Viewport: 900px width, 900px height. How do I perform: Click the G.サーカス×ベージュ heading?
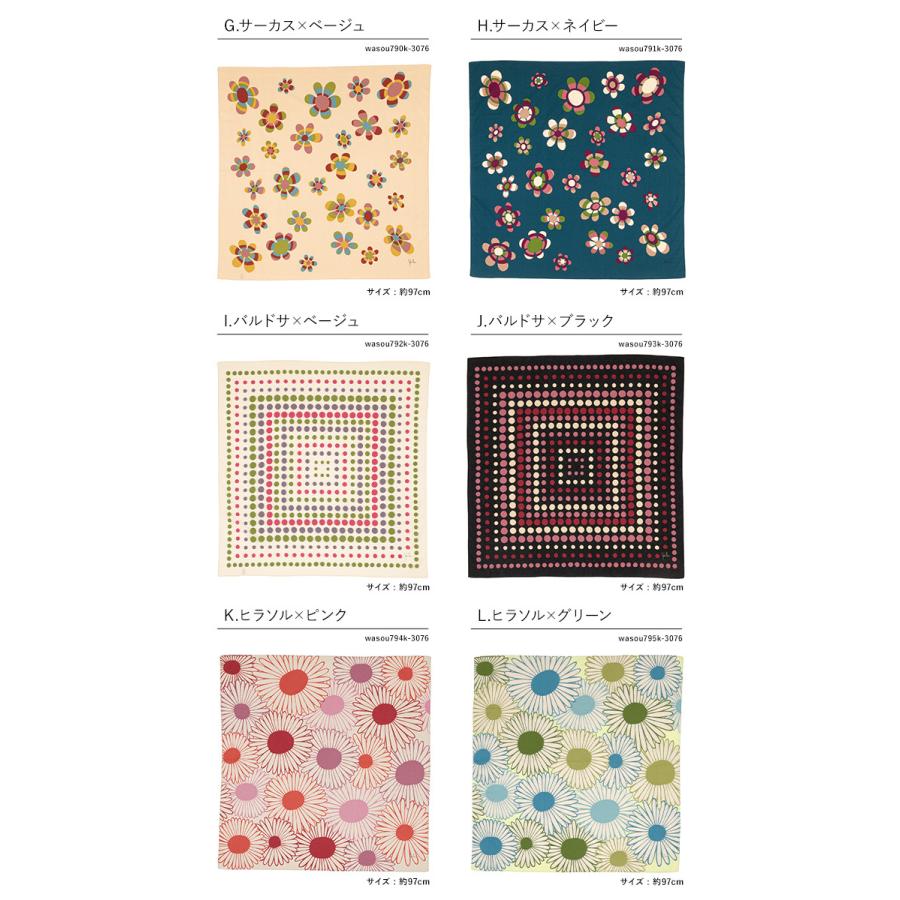coord(294,26)
